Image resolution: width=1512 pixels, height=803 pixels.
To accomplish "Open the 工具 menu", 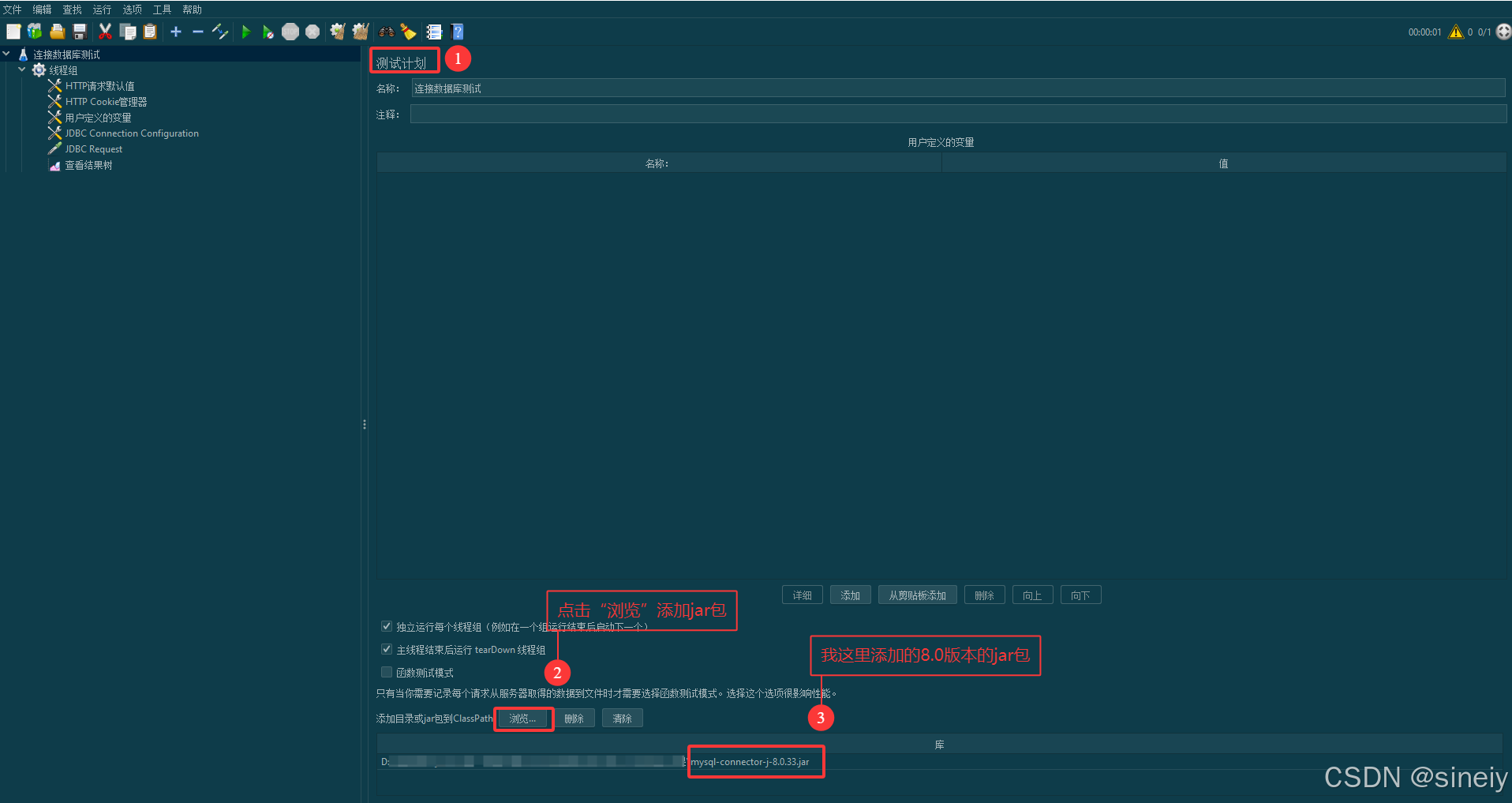I will pos(162,9).
